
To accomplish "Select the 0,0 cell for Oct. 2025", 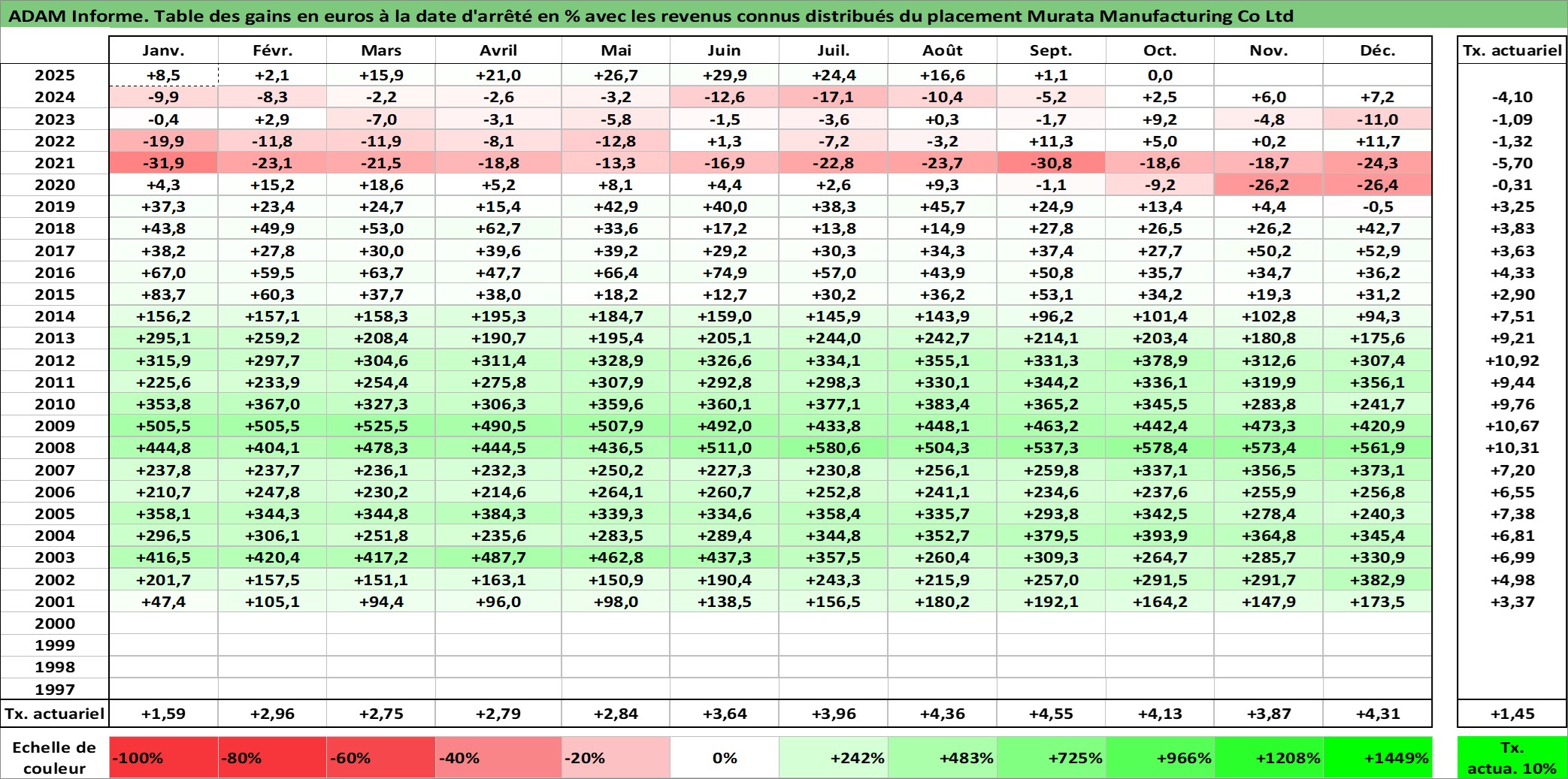I will [x=1160, y=75].
